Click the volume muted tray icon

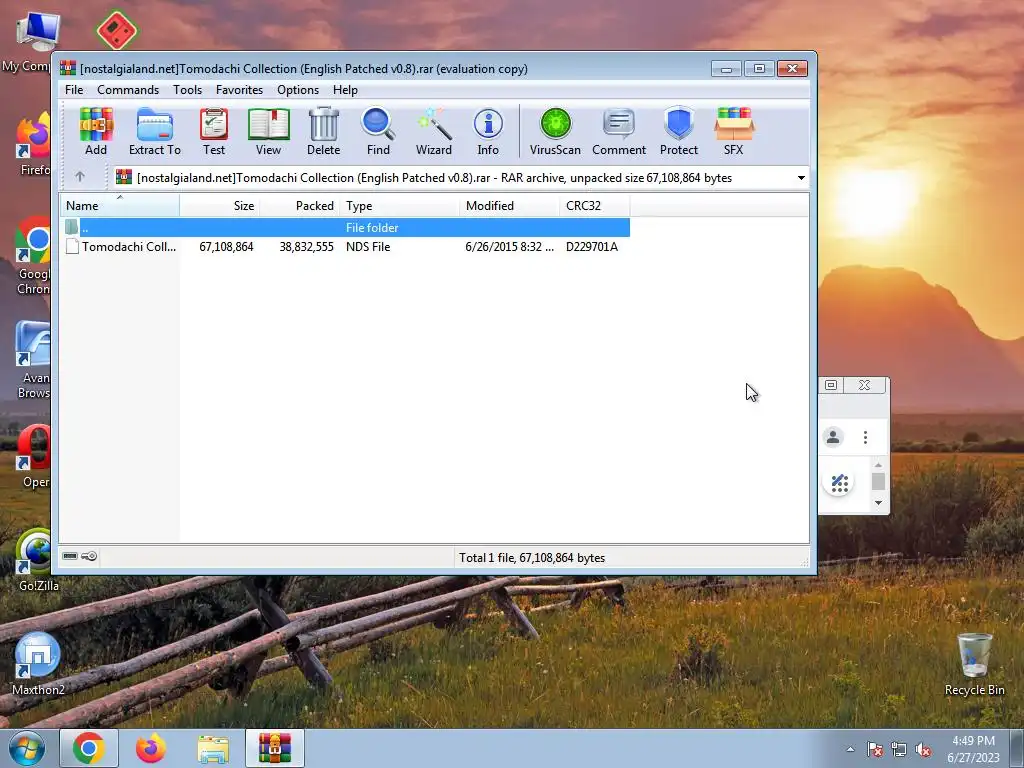coord(923,750)
